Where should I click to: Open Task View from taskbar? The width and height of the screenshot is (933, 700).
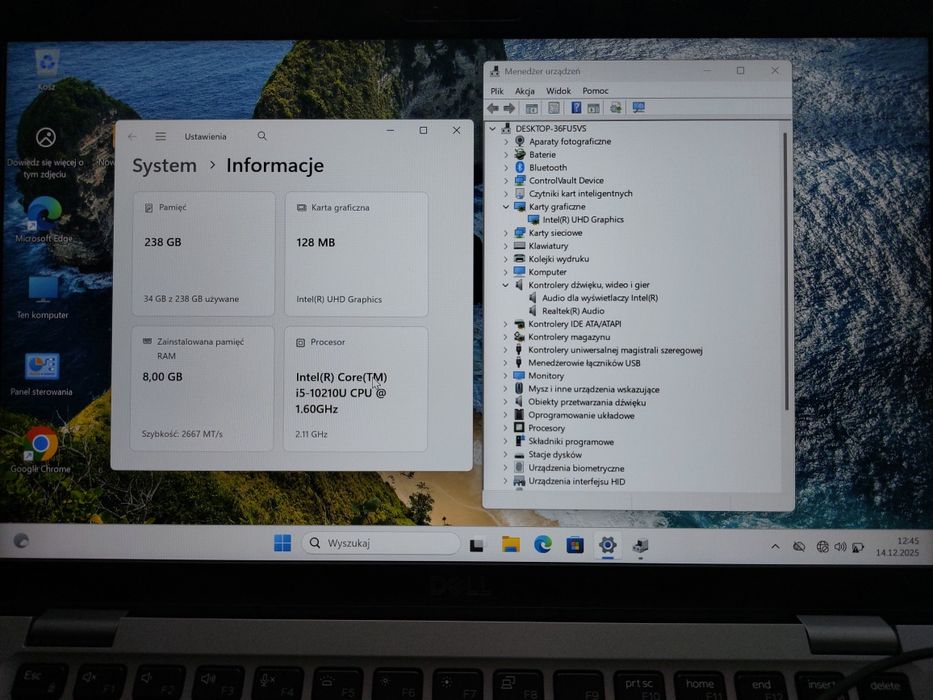click(477, 545)
